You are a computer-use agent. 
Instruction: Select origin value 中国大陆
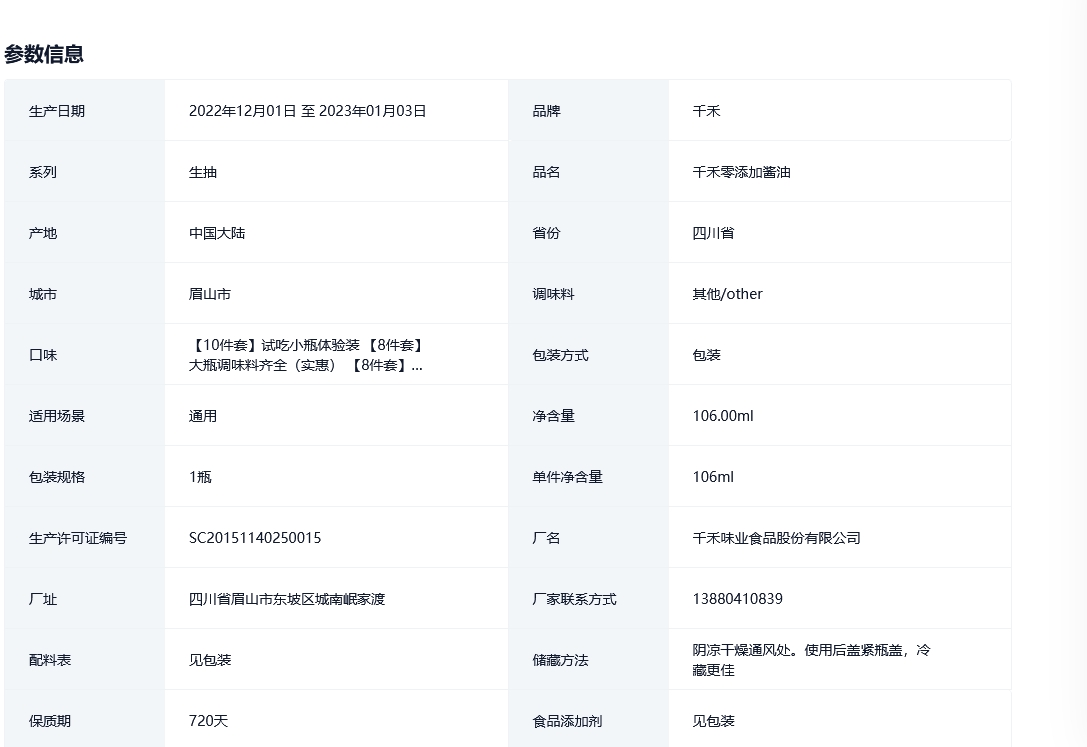coord(217,233)
